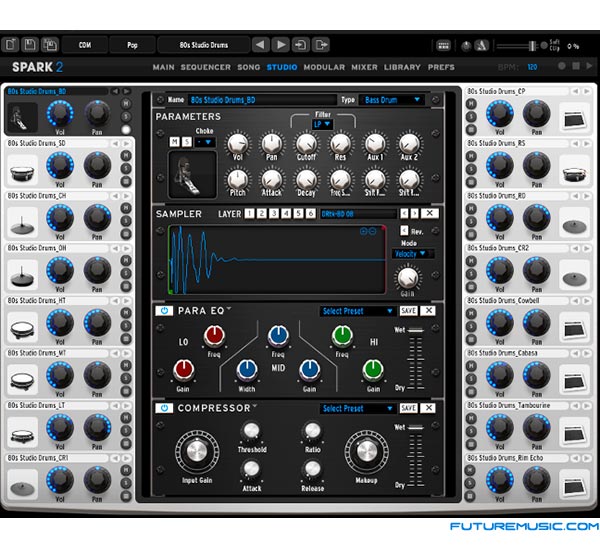Select the 80s Studio Drums_HT tom image

pyautogui.click(x=22, y=328)
